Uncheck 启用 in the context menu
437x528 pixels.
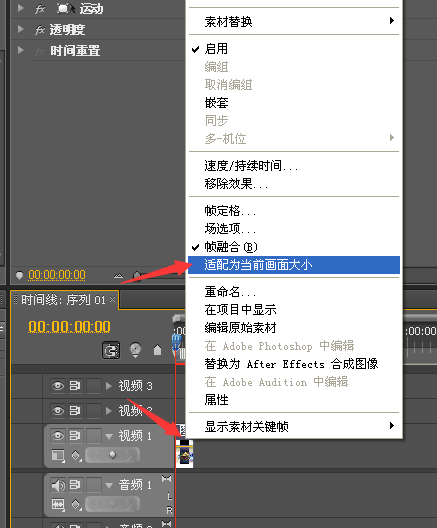(294, 49)
